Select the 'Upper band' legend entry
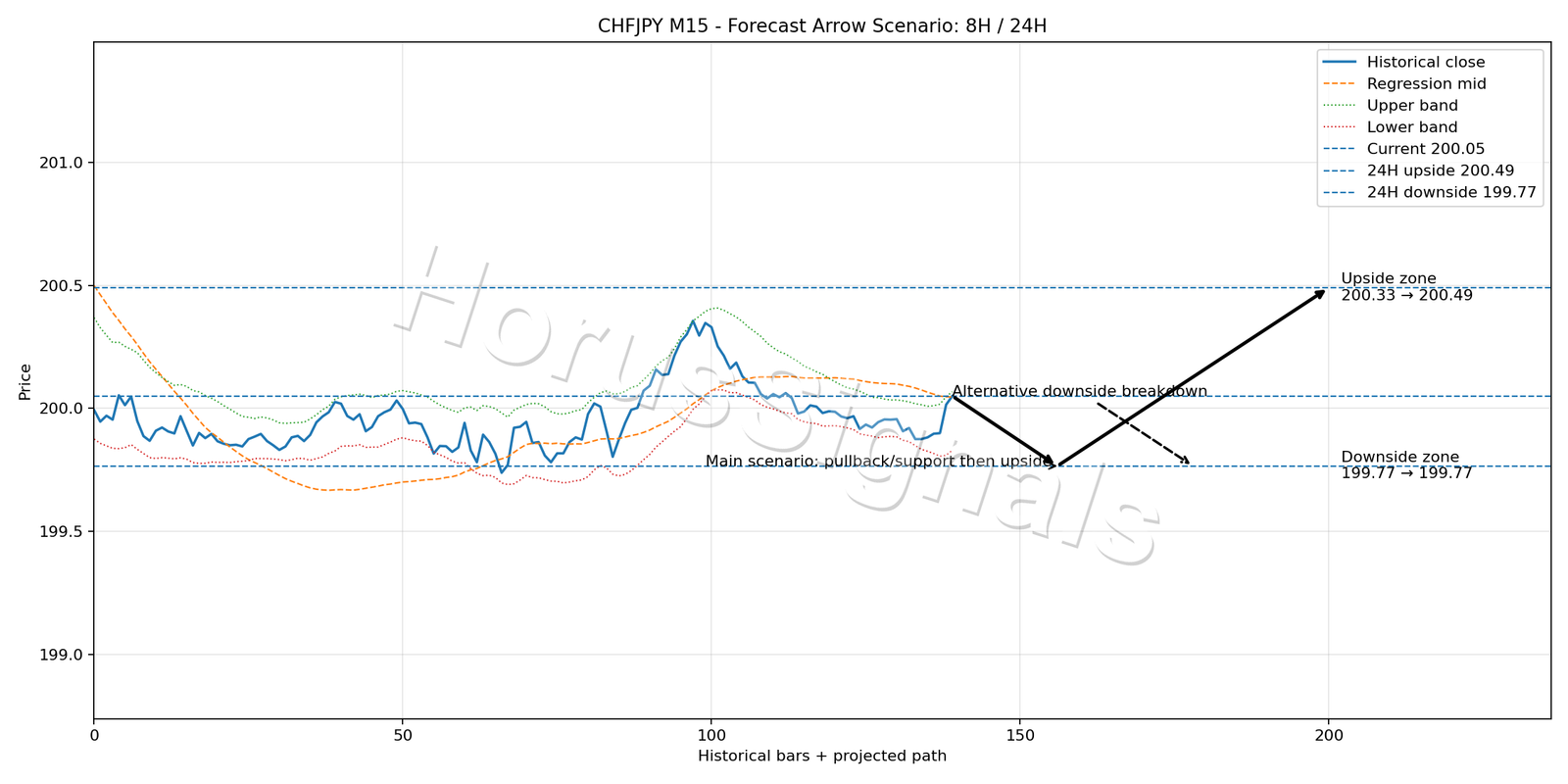This screenshot has width=1568, height=784. (x=1390, y=106)
